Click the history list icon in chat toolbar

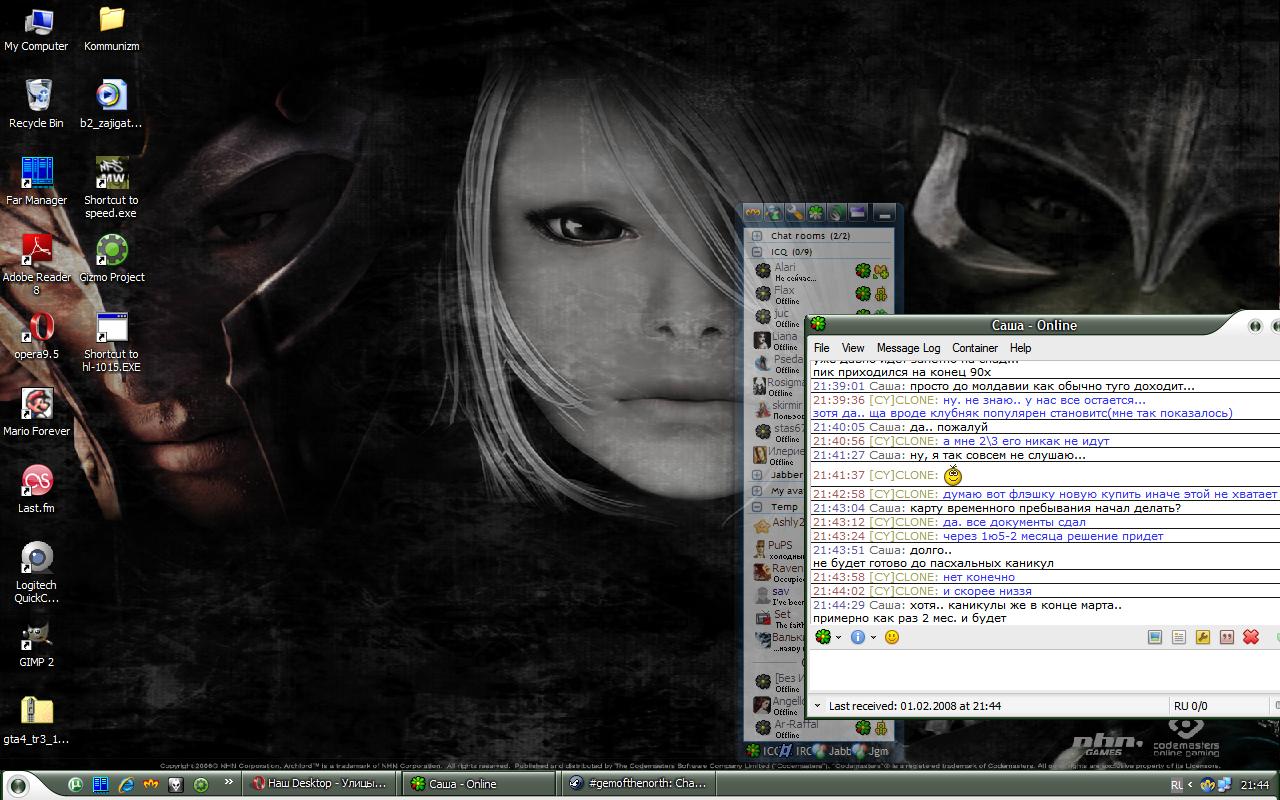(x=1179, y=637)
